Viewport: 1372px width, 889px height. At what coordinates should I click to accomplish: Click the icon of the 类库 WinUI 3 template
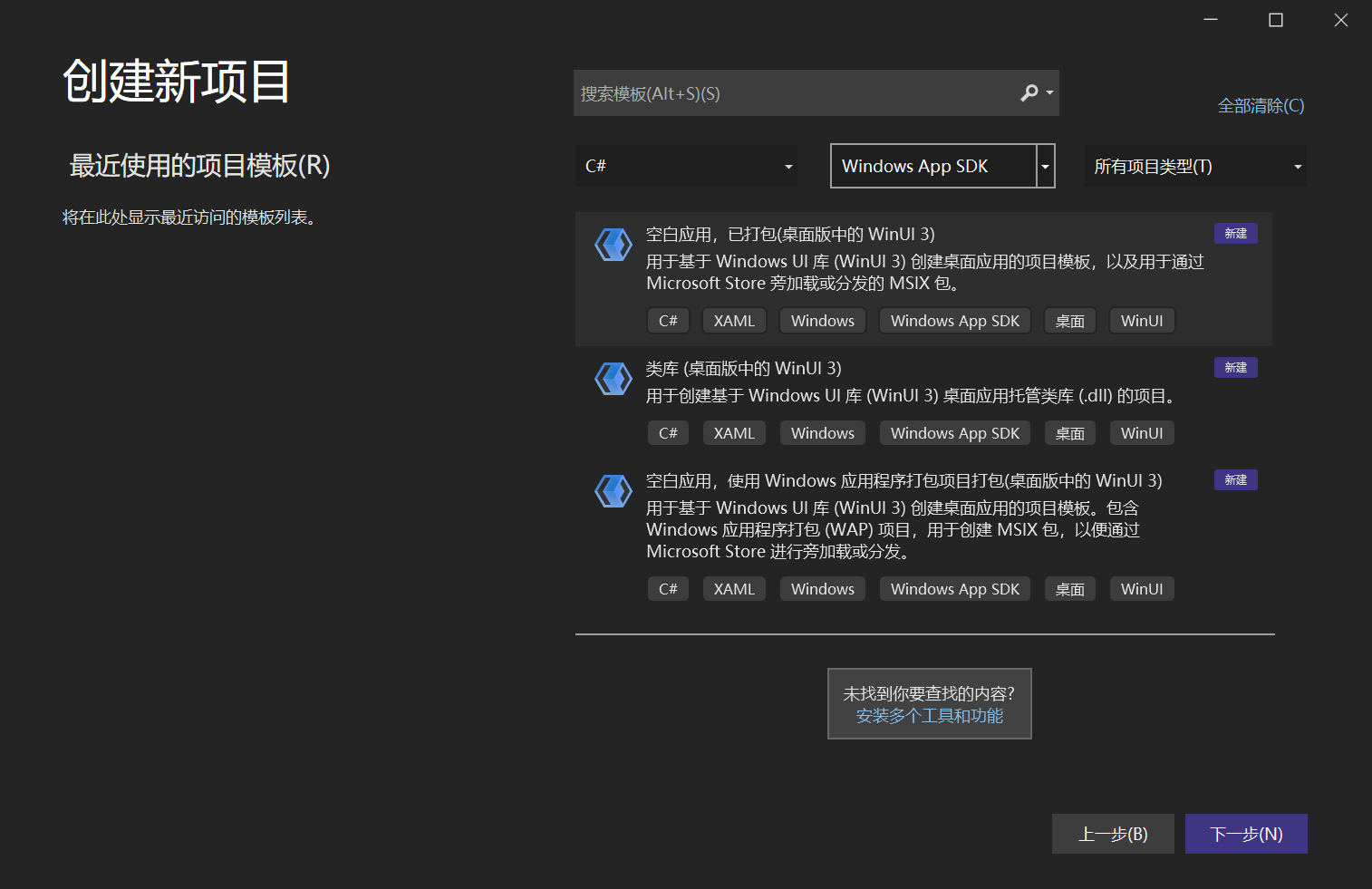coord(614,379)
